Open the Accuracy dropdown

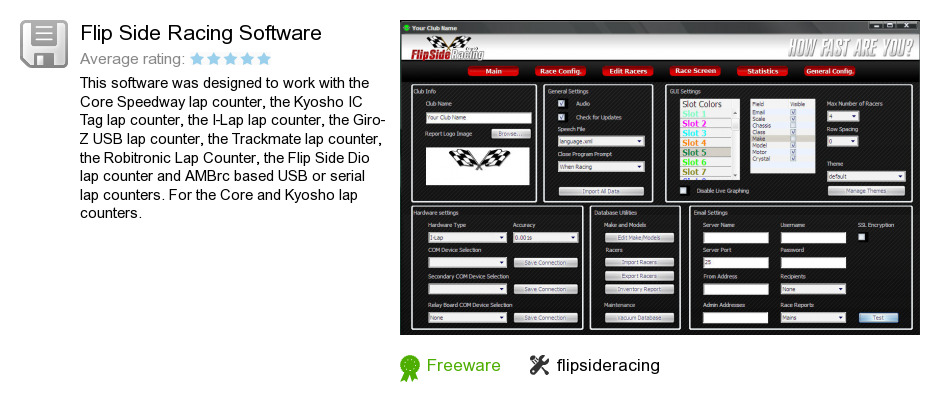click(546, 237)
